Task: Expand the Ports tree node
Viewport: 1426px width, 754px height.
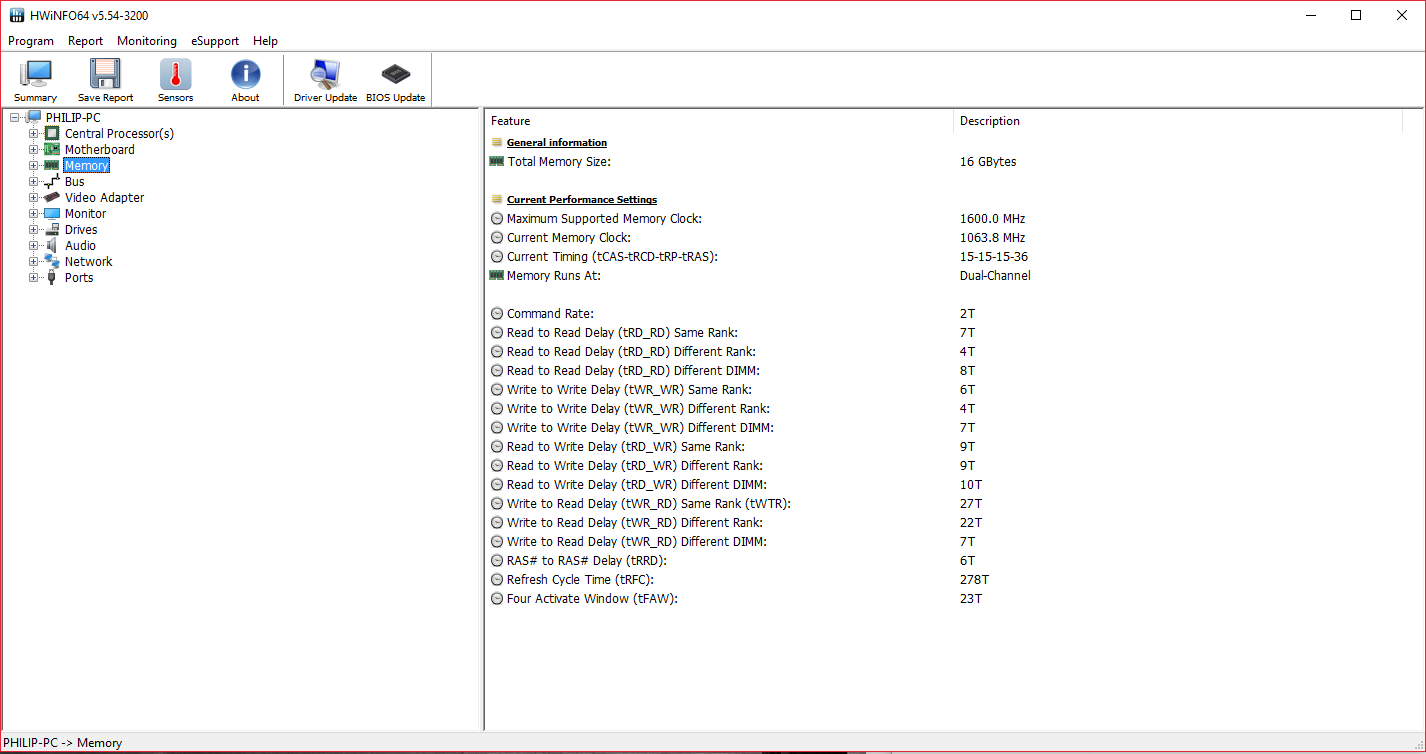Action: click(x=33, y=277)
